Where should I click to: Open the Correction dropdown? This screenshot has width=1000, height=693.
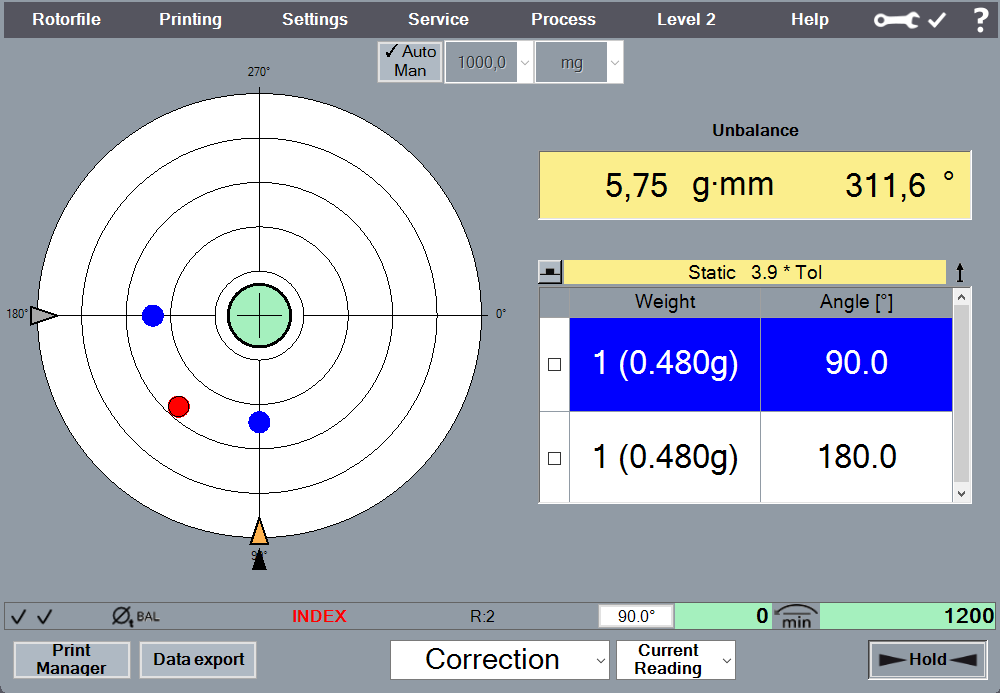[x=500, y=660]
